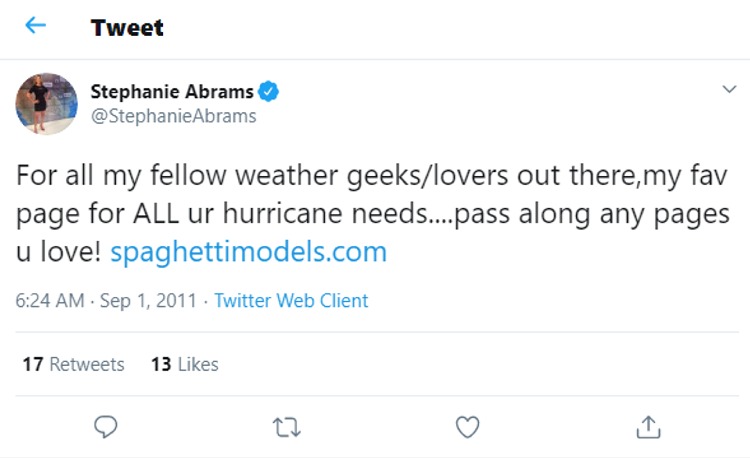
Task: Expand the tweet options chevron
Action: coord(728,90)
